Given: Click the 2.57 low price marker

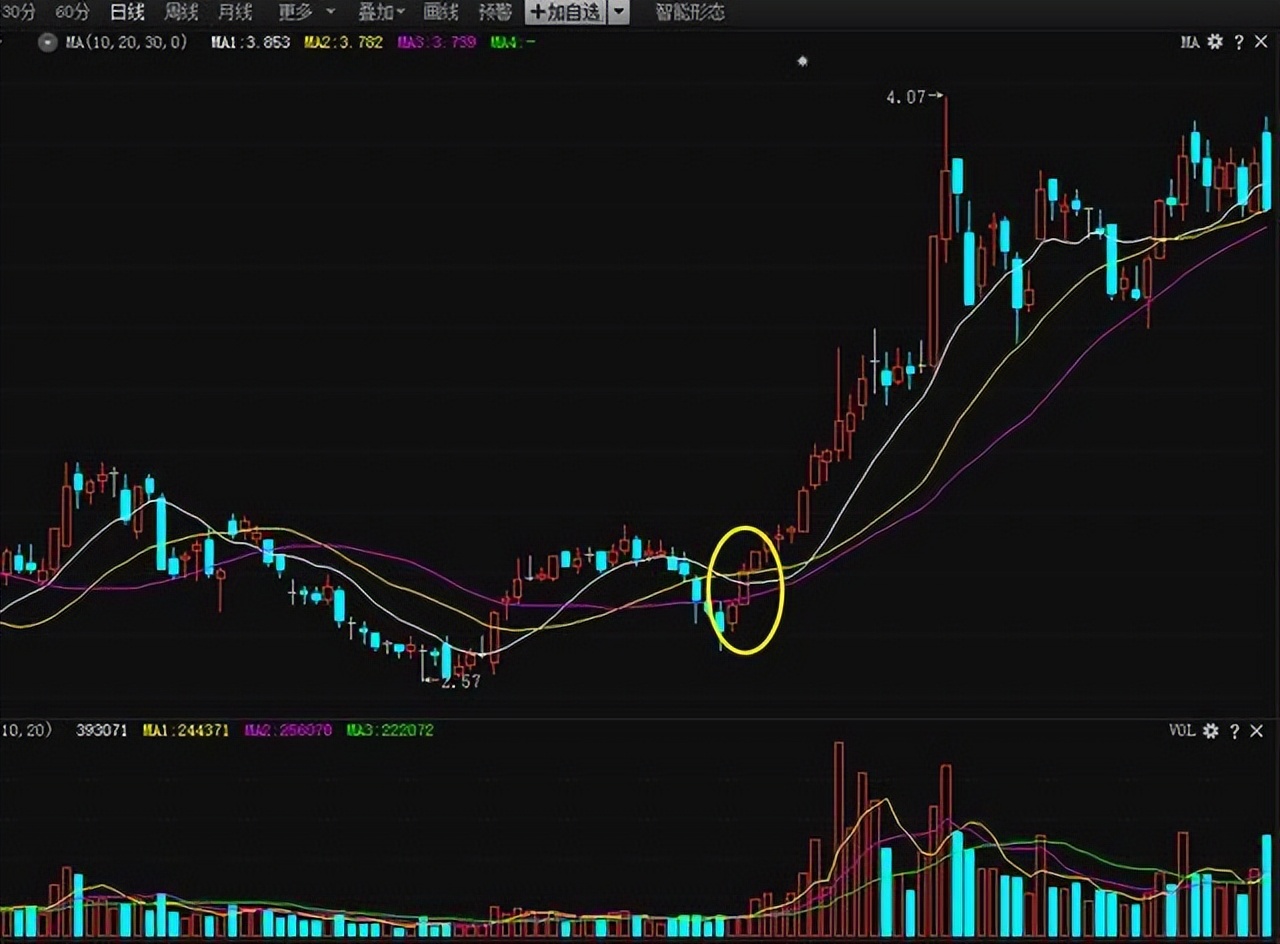Looking at the screenshot, I should [x=453, y=681].
